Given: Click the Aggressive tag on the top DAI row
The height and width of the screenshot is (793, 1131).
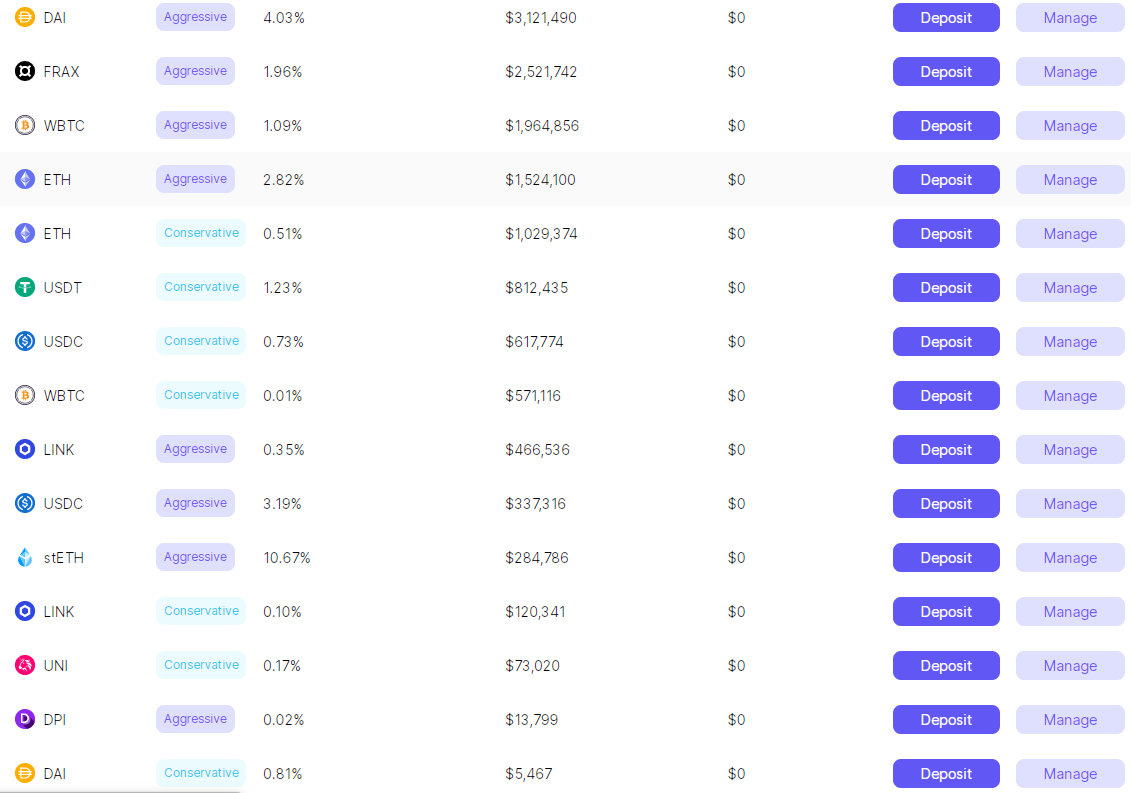Looking at the screenshot, I should [195, 17].
